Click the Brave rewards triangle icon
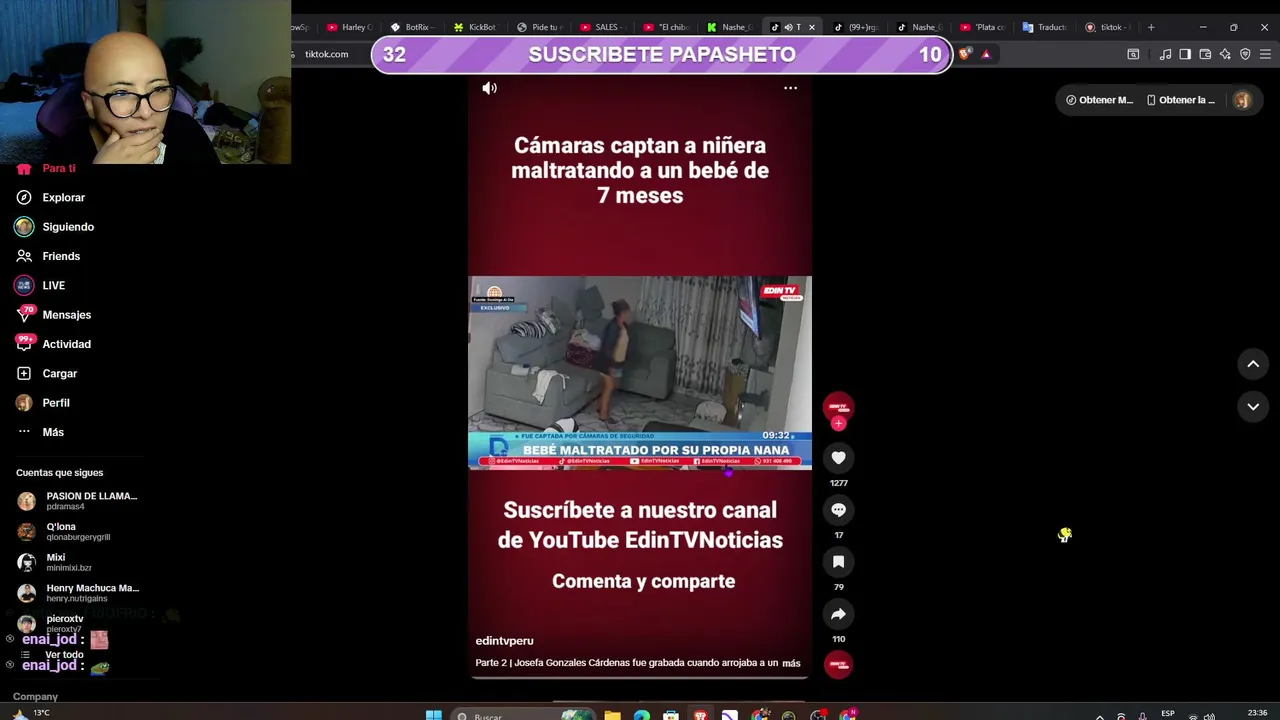 986,54
